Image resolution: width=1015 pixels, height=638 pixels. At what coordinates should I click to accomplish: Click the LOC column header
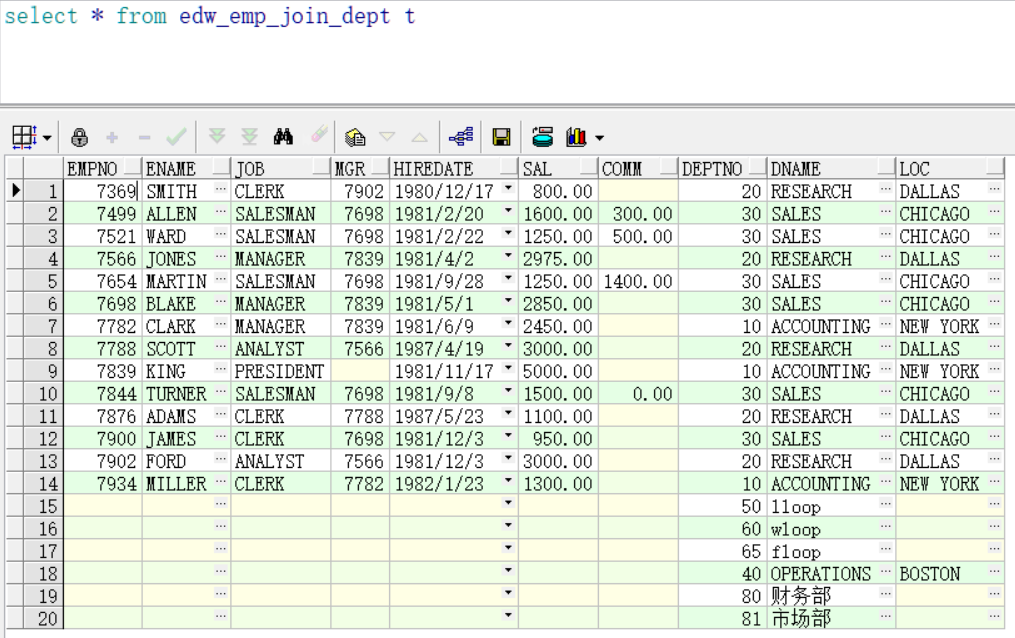(950, 169)
